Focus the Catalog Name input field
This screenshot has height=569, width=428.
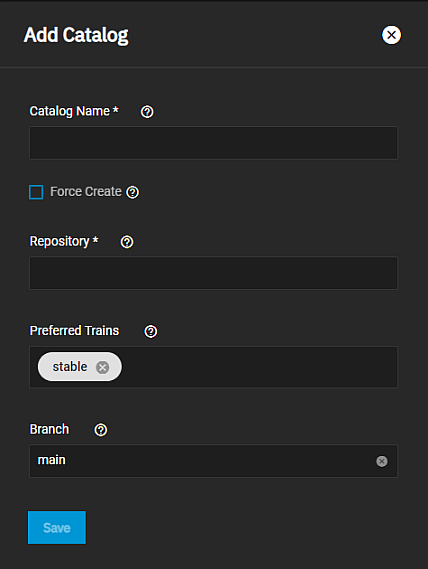point(213,143)
